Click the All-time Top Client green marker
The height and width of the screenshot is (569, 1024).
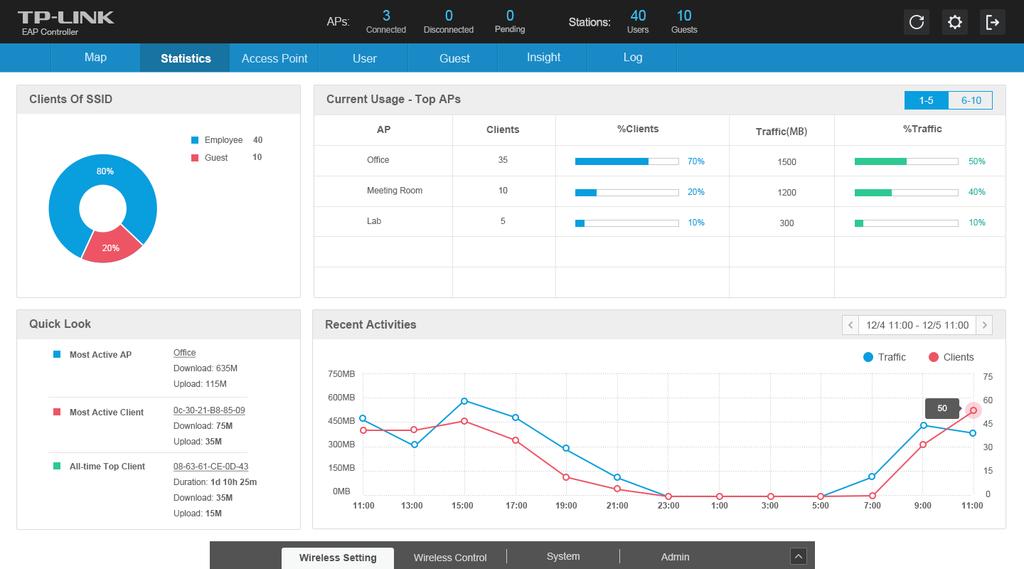click(56, 466)
